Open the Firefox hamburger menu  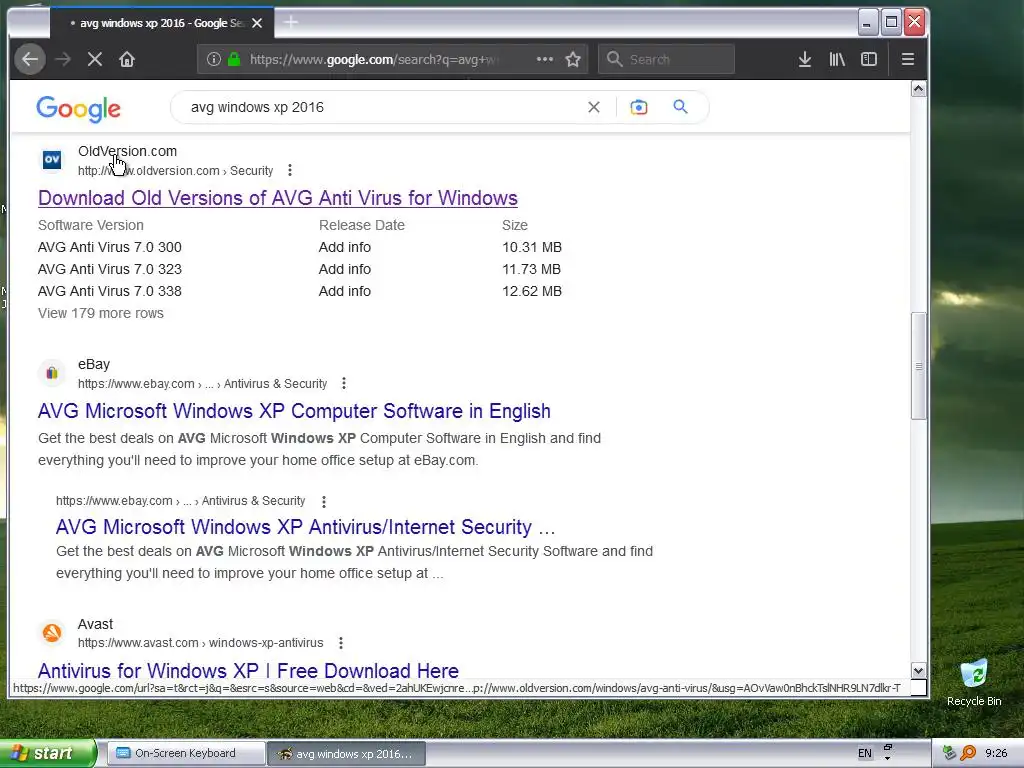908,59
